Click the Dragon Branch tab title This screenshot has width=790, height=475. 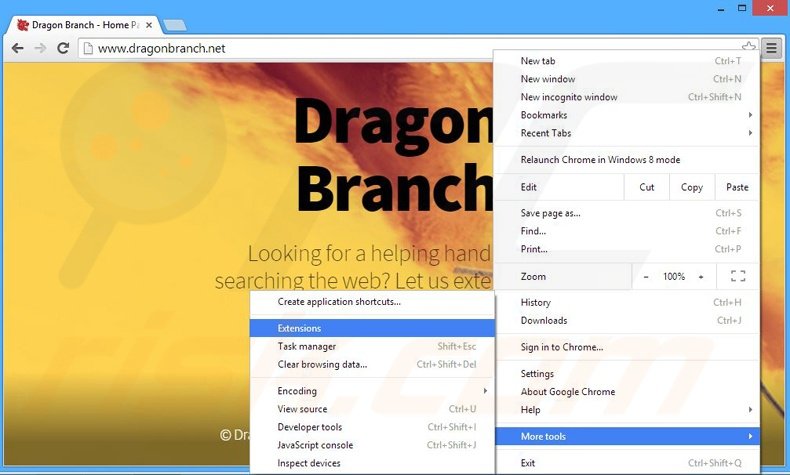tap(86, 25)
